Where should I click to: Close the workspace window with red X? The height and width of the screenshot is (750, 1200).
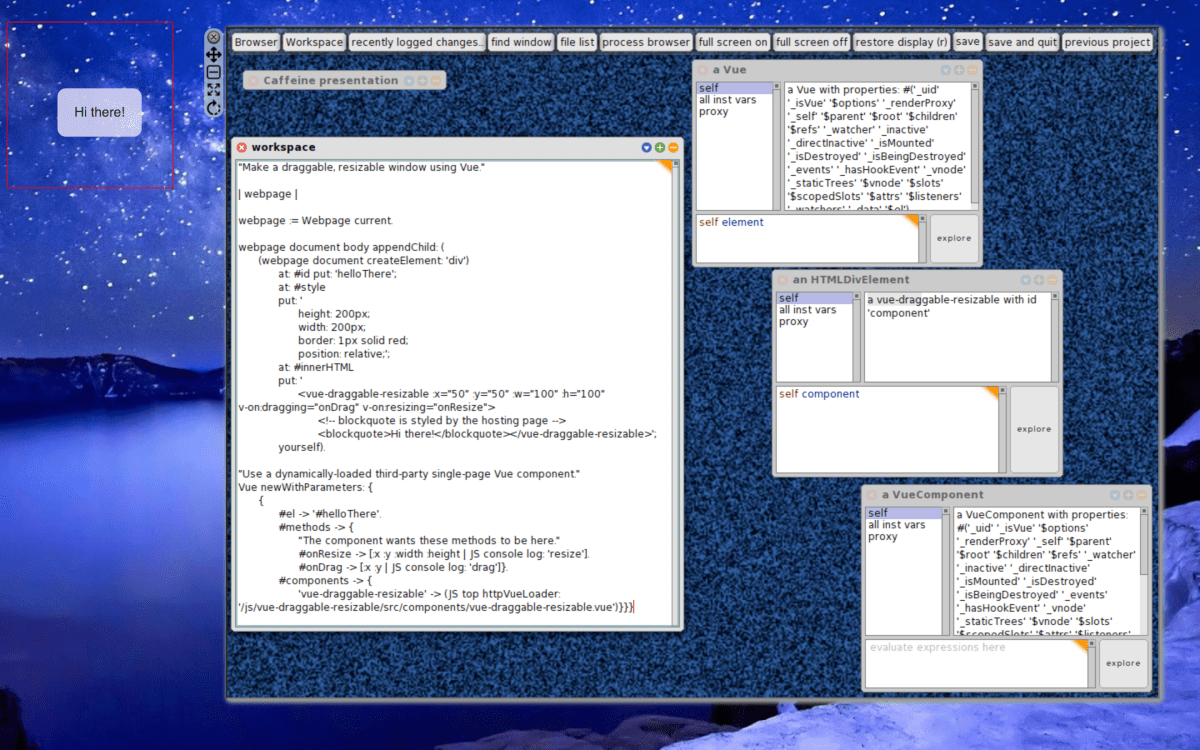pyautogui.click(x=242, y=147)
